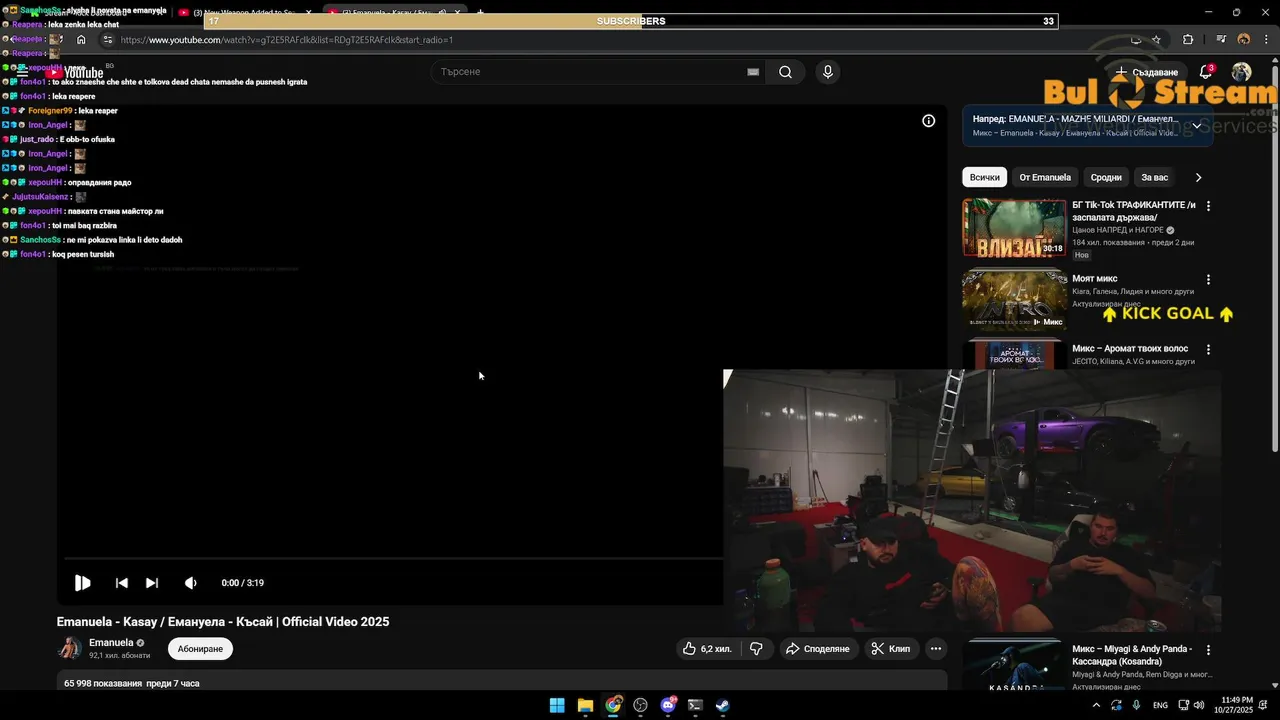Select the За вас filter chip
Viewport: 1280px width, 720px height.
1155,177
